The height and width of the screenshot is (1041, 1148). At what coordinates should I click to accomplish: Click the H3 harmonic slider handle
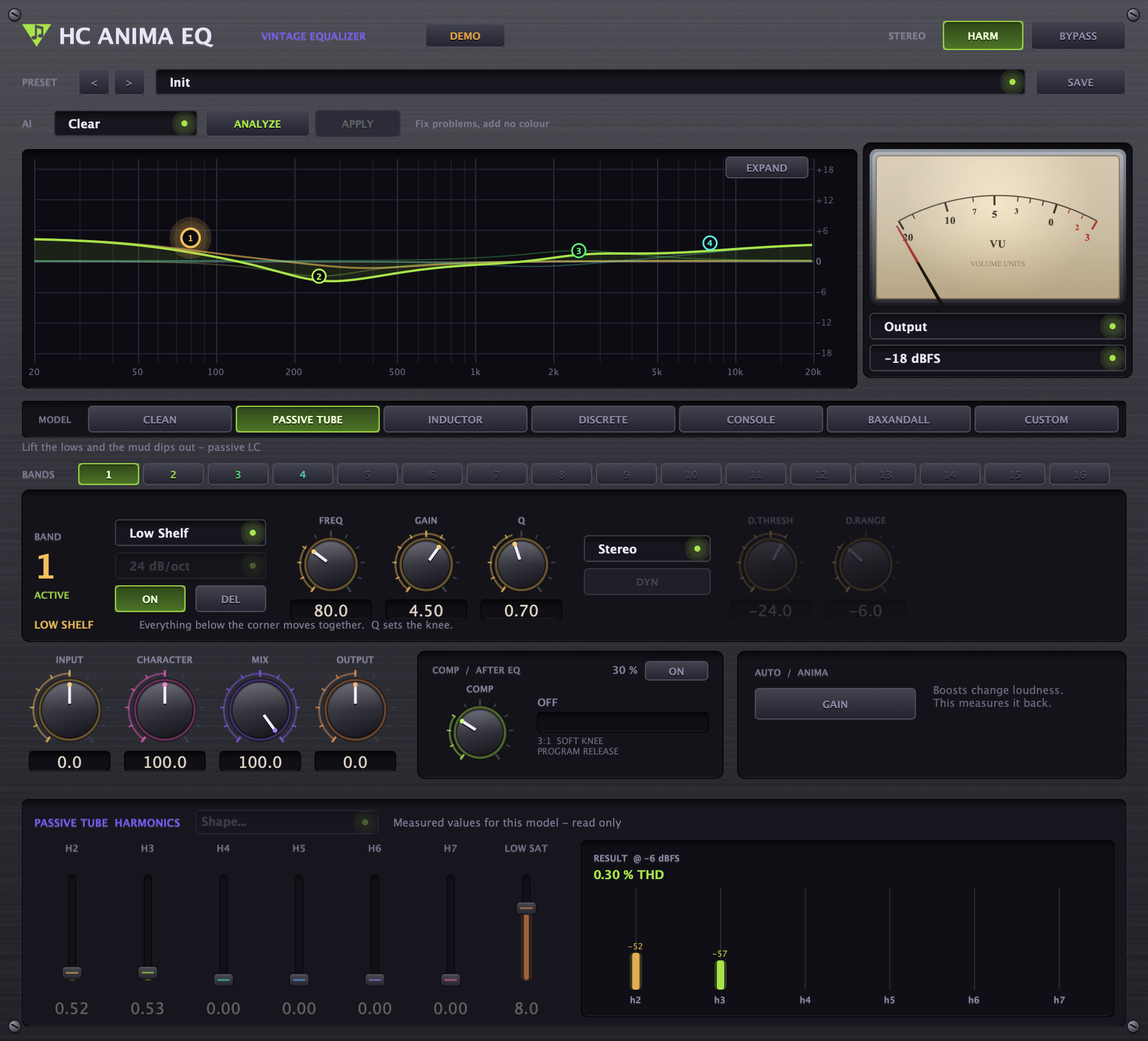[x=148, y=972]
